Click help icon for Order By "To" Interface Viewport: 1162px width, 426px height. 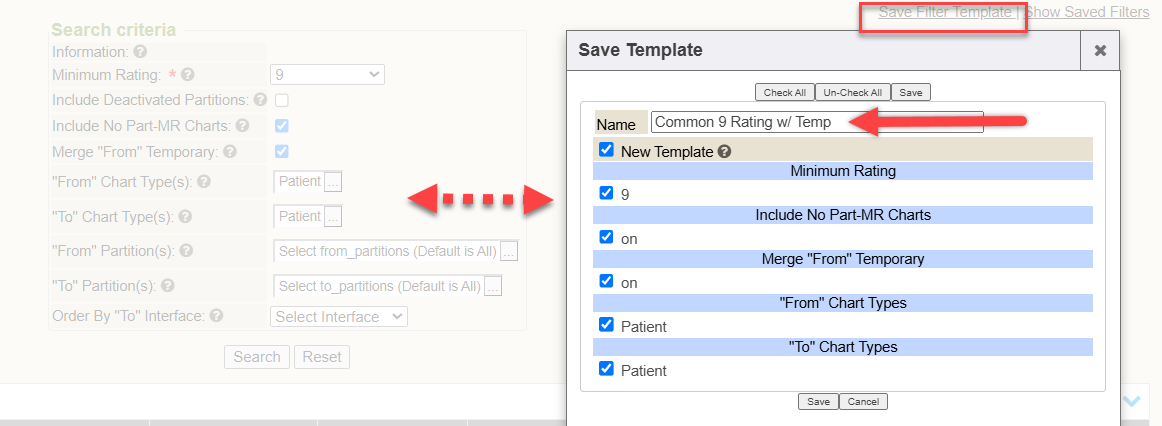[x=216, y=316]
